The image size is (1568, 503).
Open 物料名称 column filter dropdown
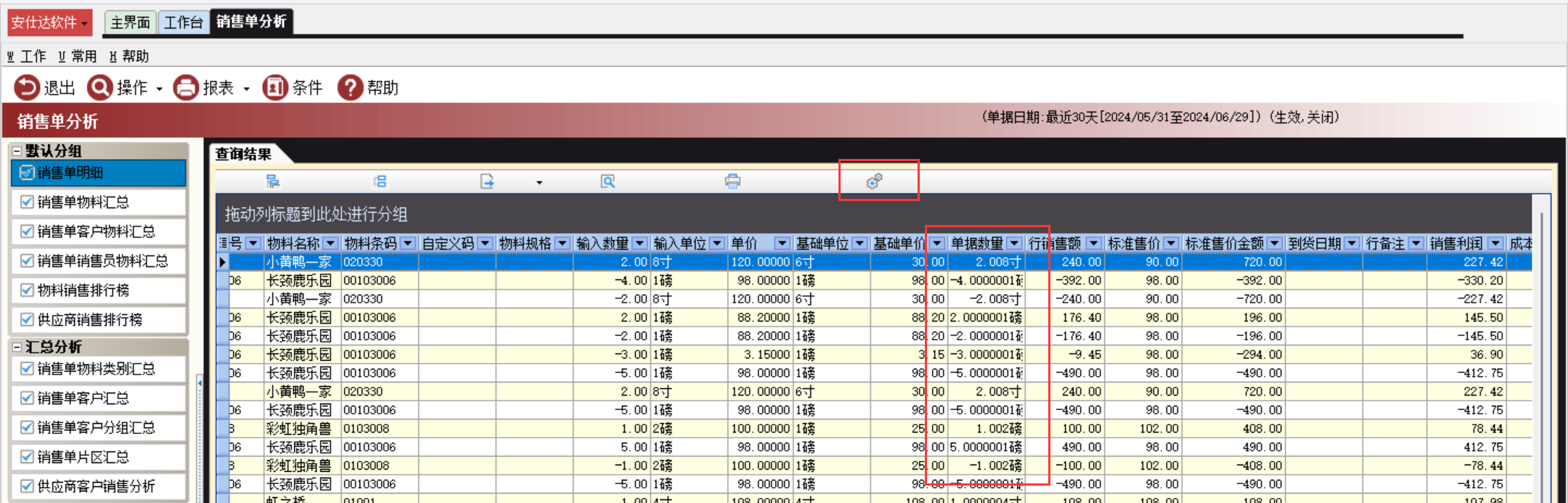tap(330, 243)
